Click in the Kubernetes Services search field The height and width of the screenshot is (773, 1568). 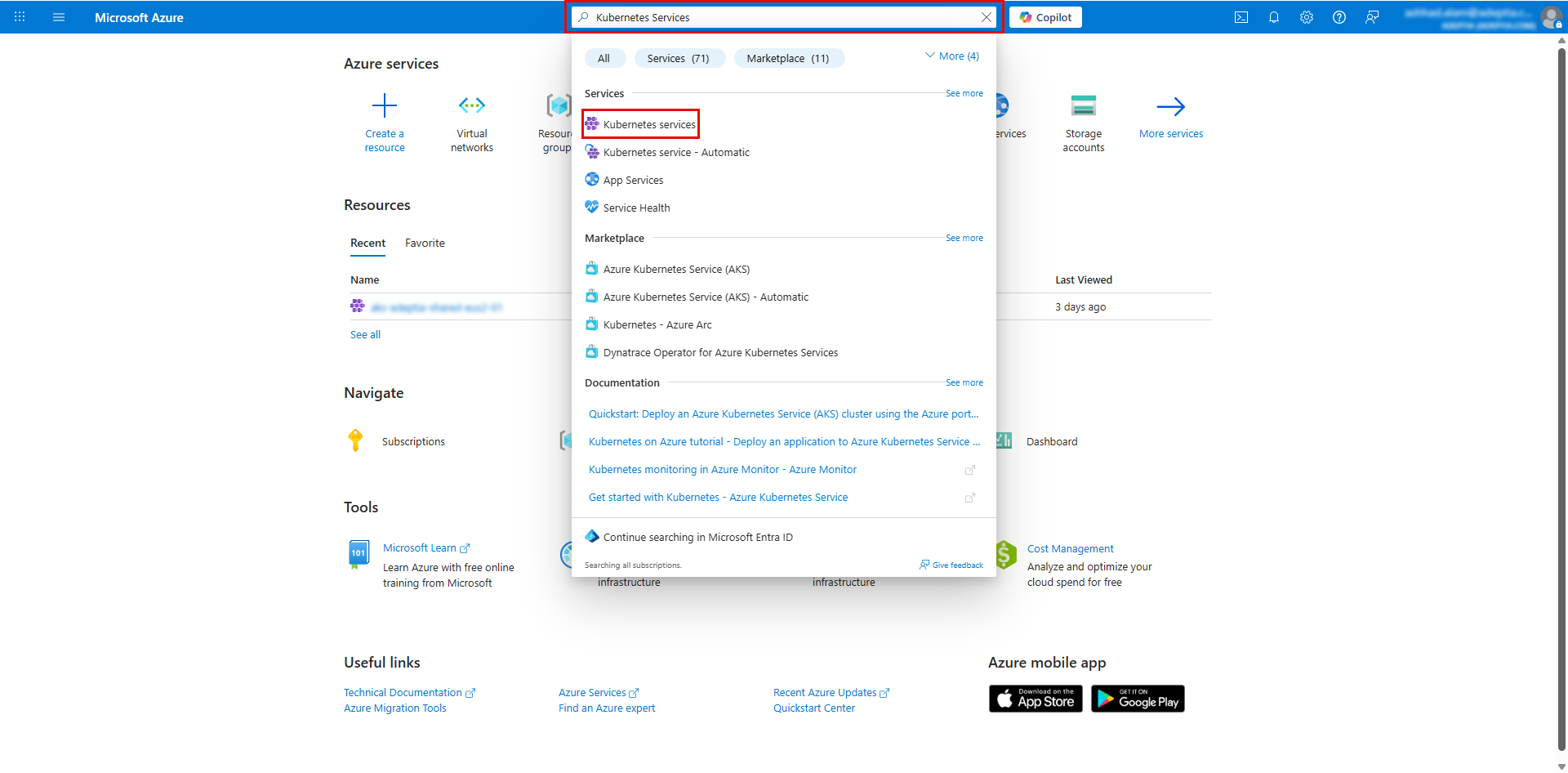coord(784,17)
